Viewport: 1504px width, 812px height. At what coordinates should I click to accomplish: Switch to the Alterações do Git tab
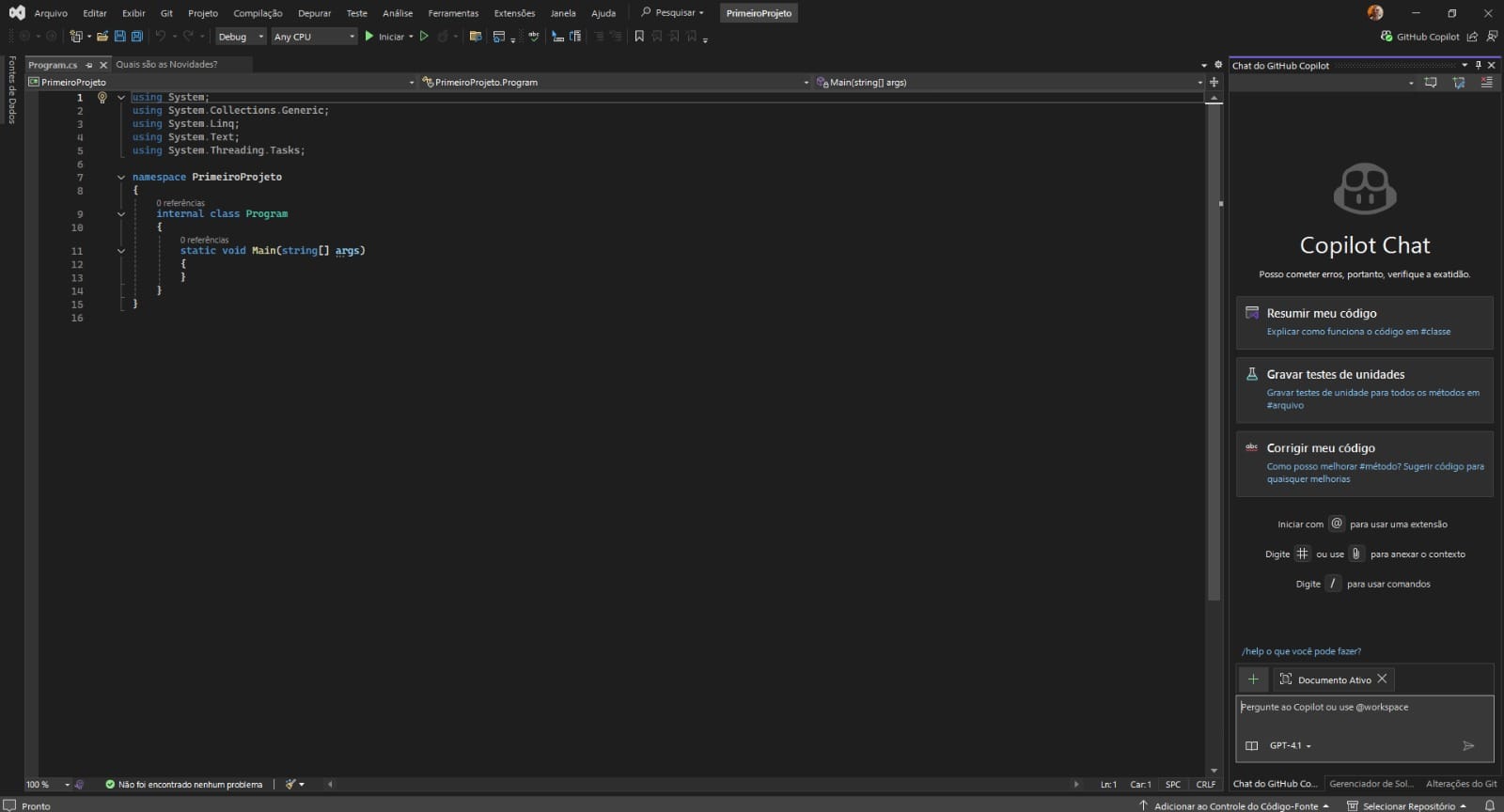pyautogui.click(x=1461, y=784)
